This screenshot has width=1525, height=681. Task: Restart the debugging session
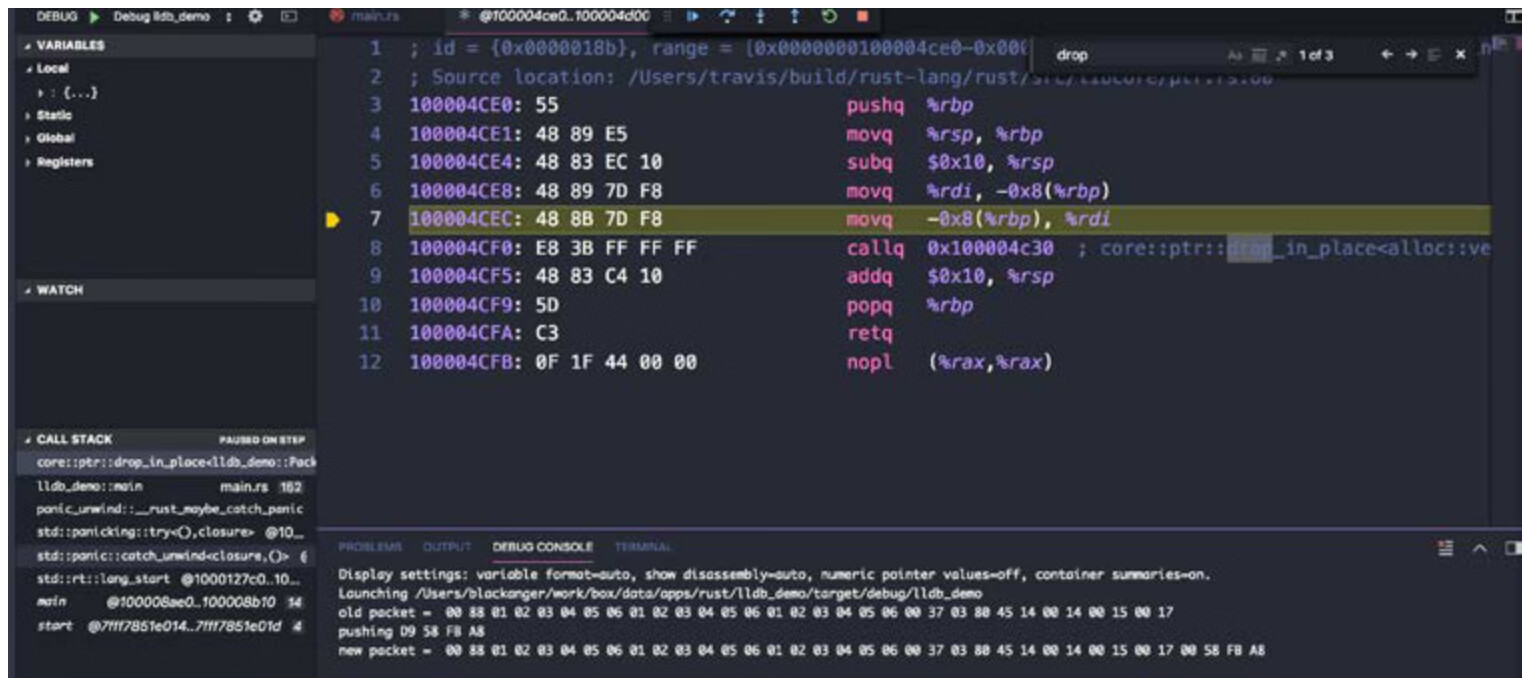[828, 17]
